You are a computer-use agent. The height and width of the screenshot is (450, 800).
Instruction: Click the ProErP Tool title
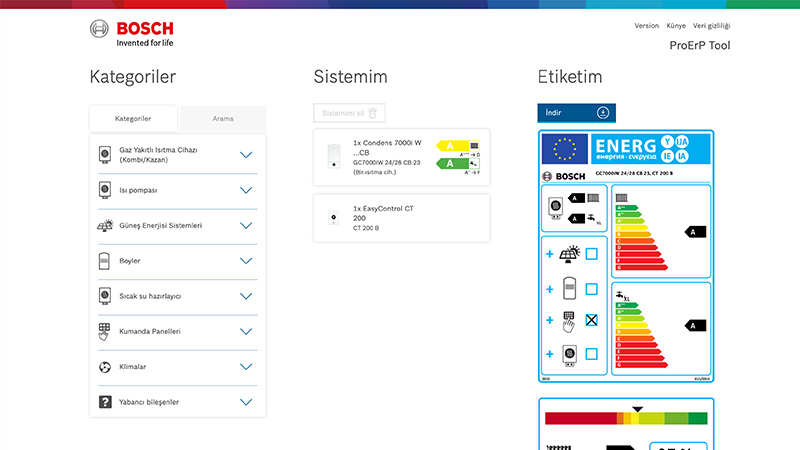point(699,45)
